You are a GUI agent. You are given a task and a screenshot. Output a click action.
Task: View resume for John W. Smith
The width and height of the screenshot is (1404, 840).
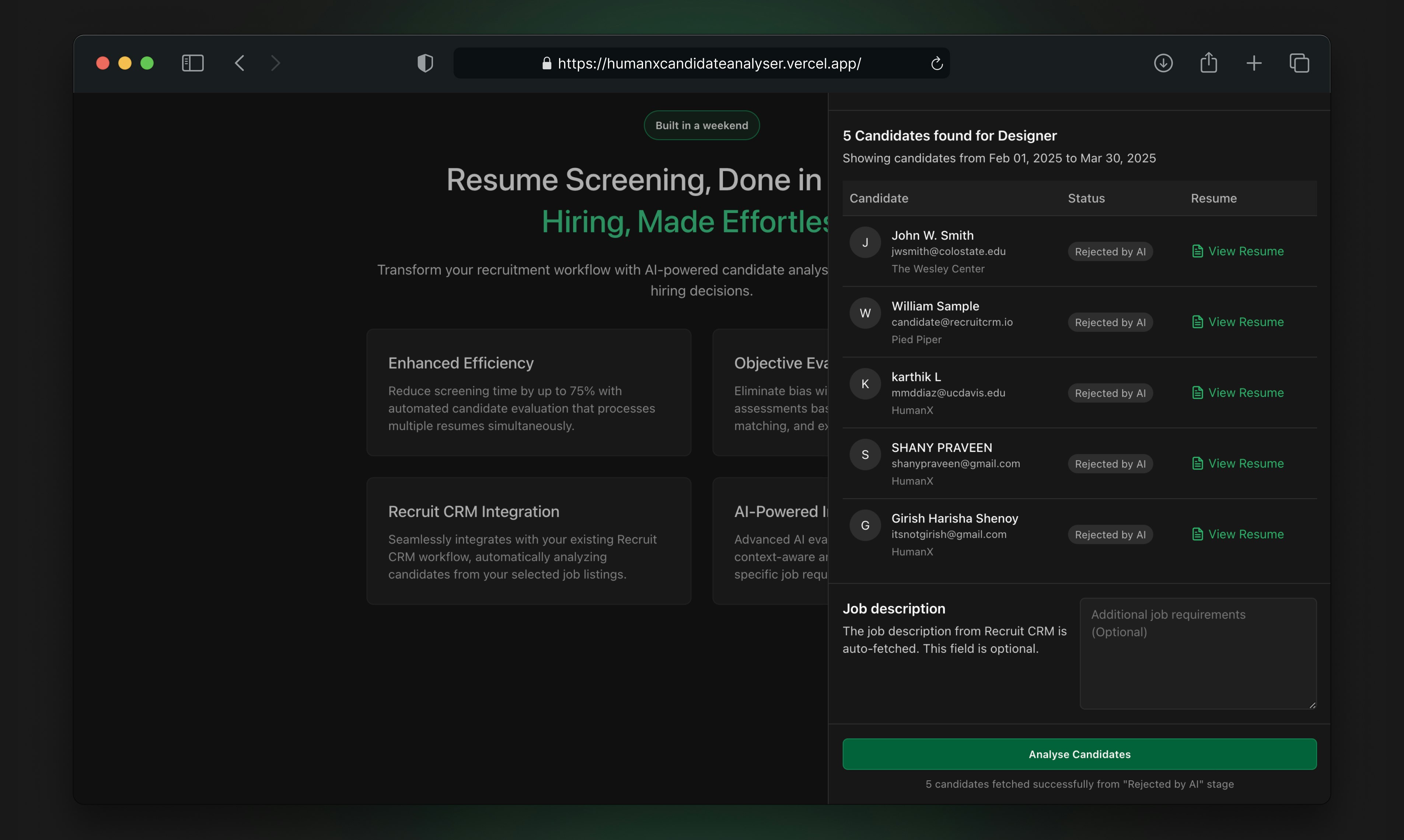1237,251
